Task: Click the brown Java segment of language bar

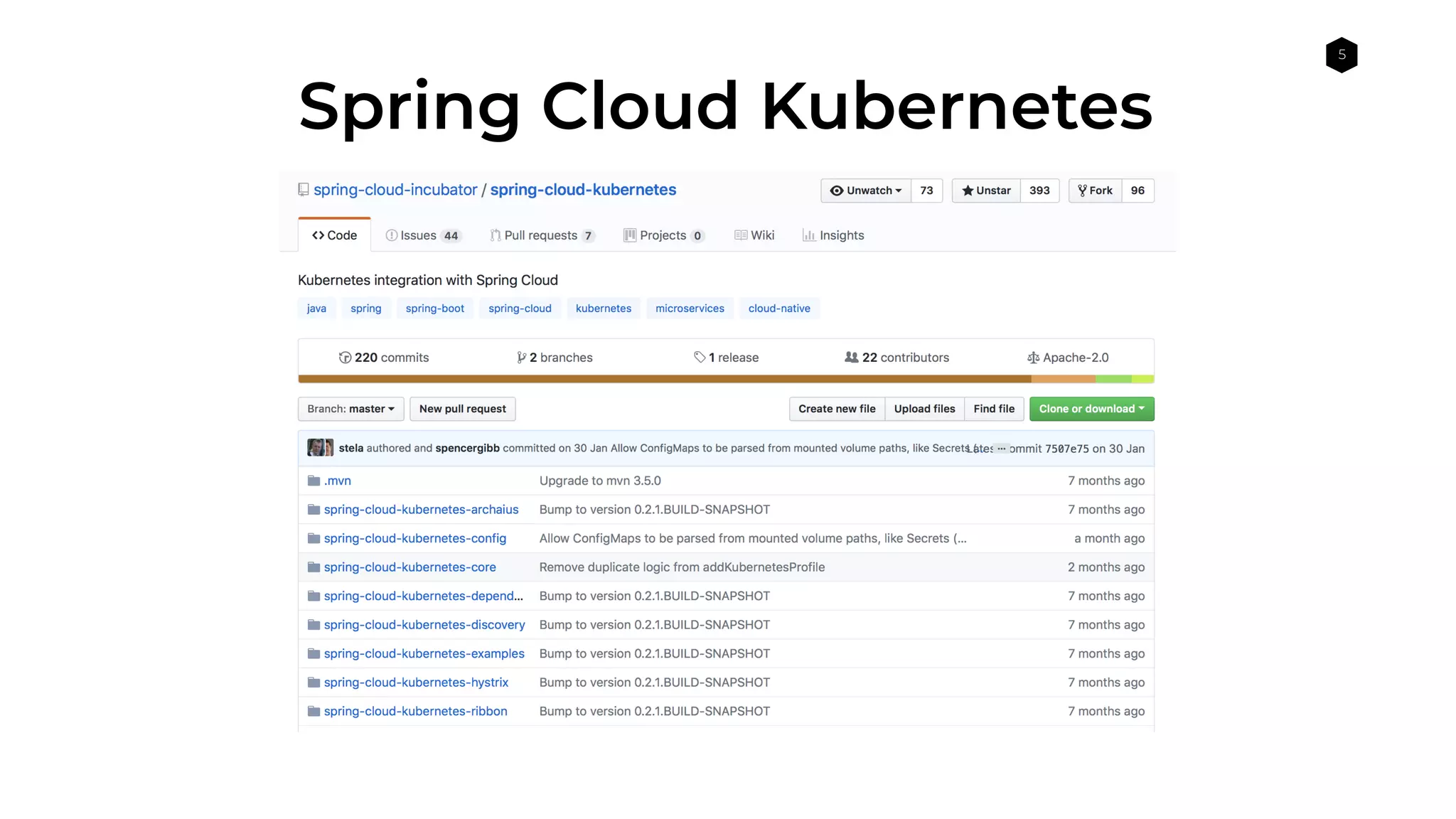Action: click(665, 379)
